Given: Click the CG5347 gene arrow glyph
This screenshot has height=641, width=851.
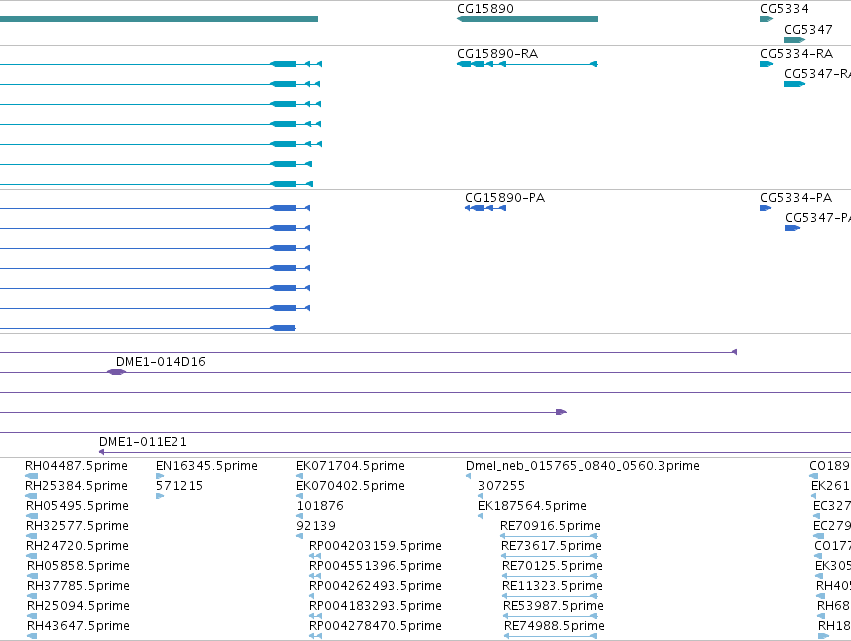Looking at the screenshot, I should [794, 40].
